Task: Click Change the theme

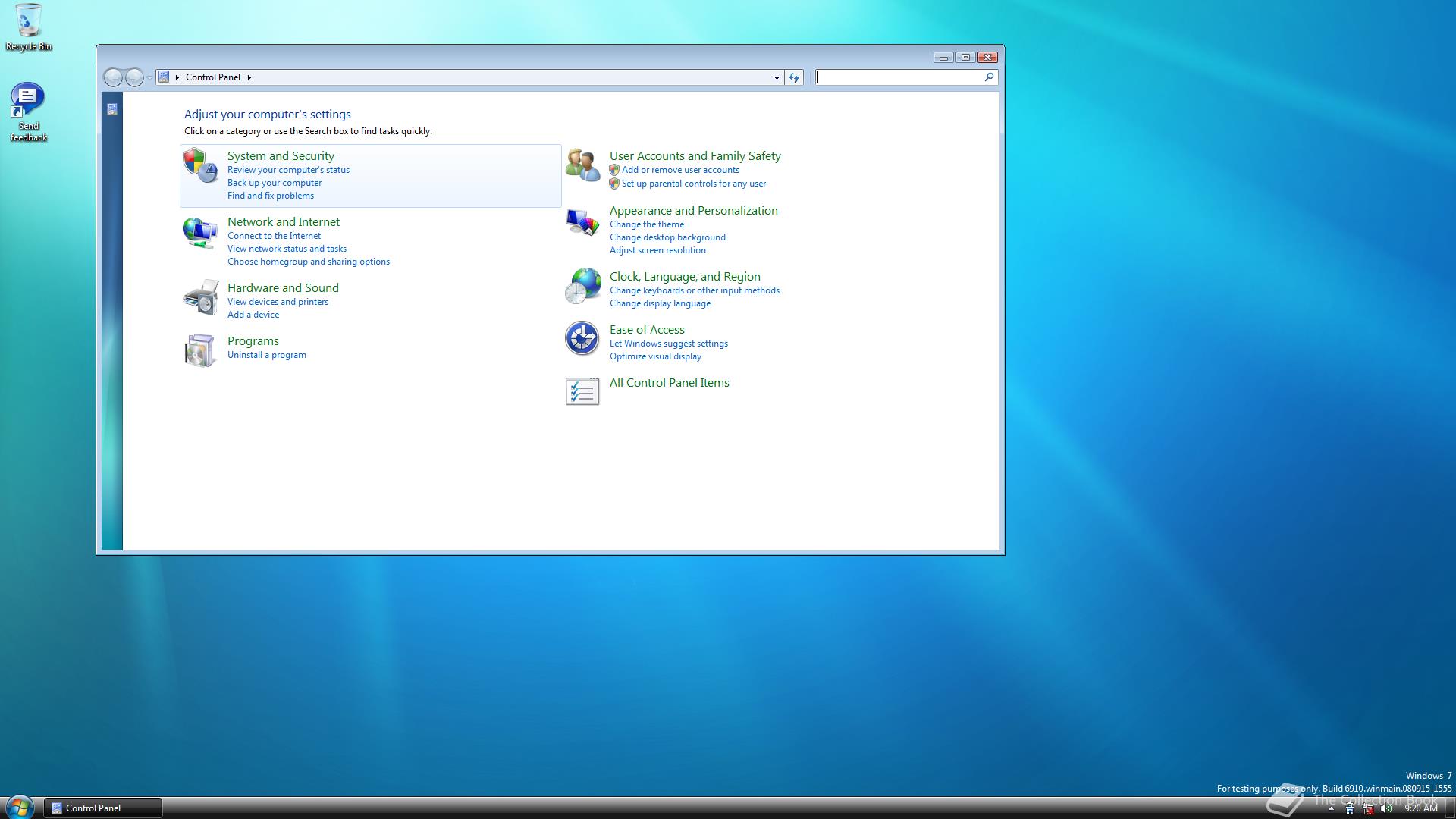Action: point(647,224)
